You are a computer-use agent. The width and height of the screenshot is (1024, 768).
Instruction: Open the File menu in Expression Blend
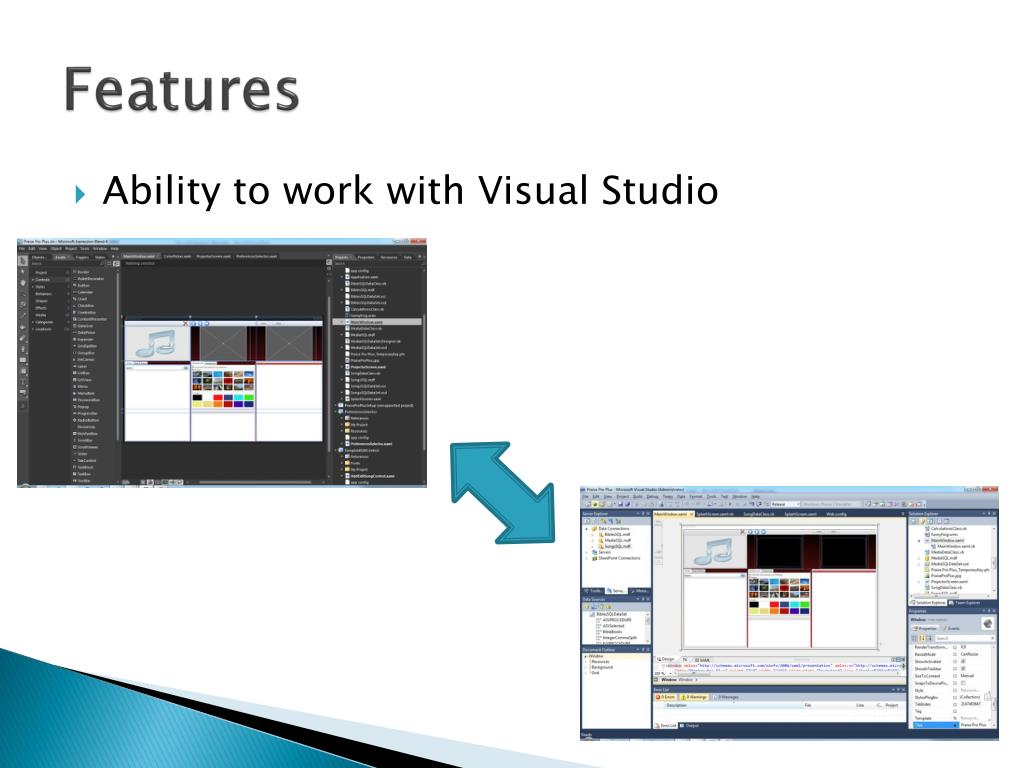coord(22,249)
